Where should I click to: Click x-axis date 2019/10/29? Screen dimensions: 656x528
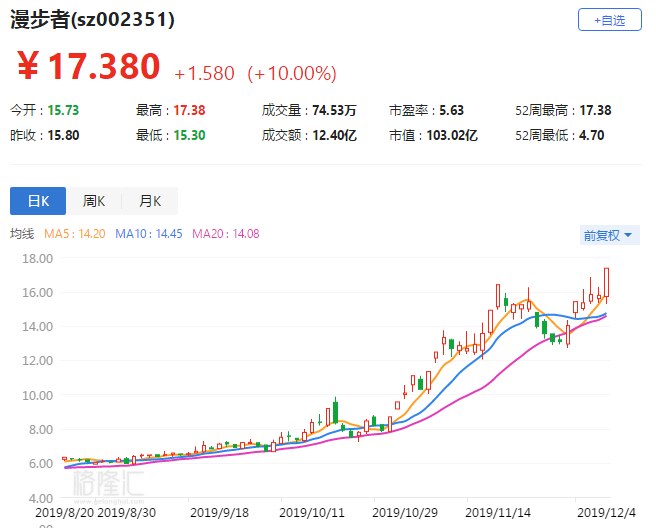(405, 513)
